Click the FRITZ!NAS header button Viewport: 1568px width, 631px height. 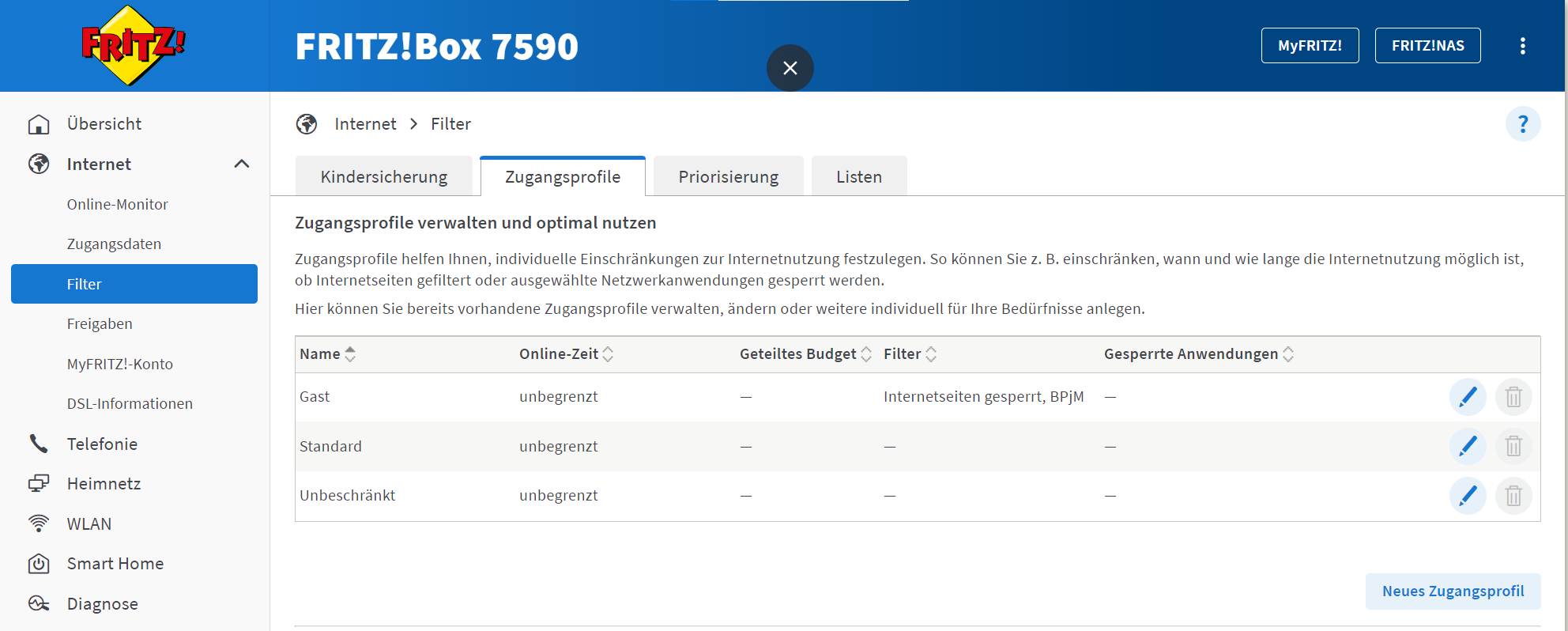coord(1427,46)
